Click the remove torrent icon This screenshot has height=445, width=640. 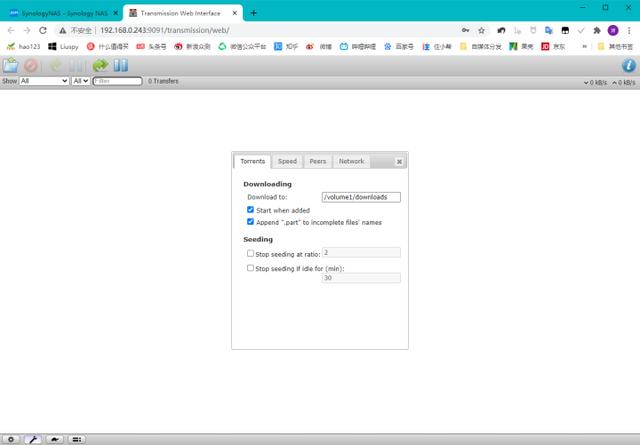pyautogui.click(x=31, y=65)
